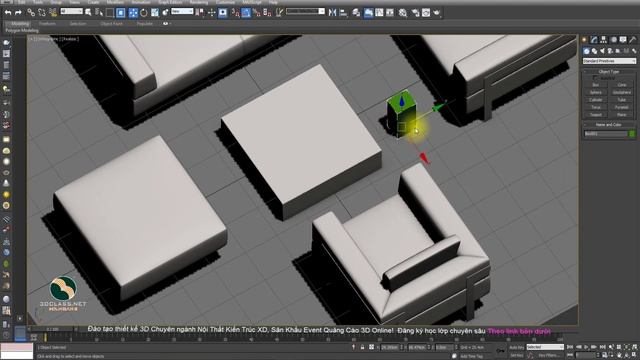Open the Display command panel
640x360 pixels.
623,40
